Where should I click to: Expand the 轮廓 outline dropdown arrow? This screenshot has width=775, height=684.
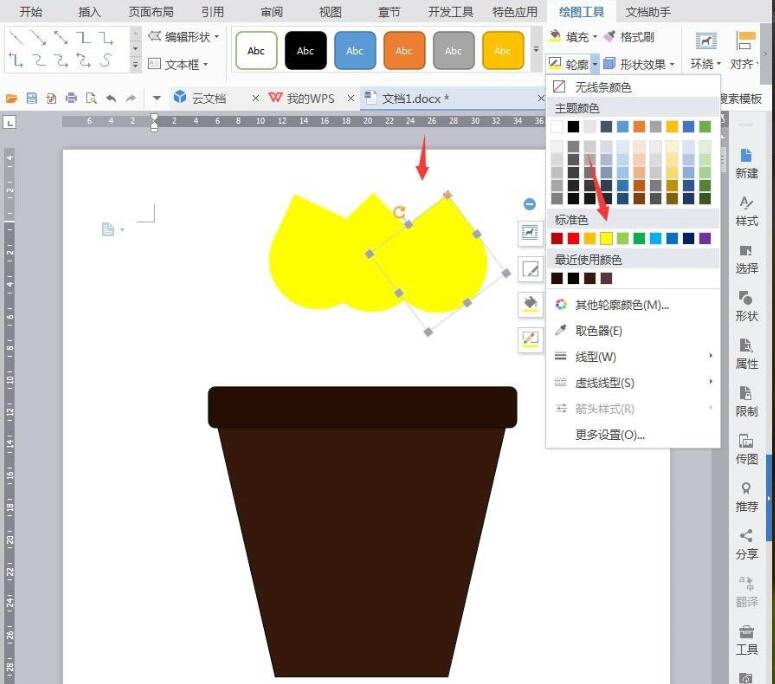click(x=595, y=64)
